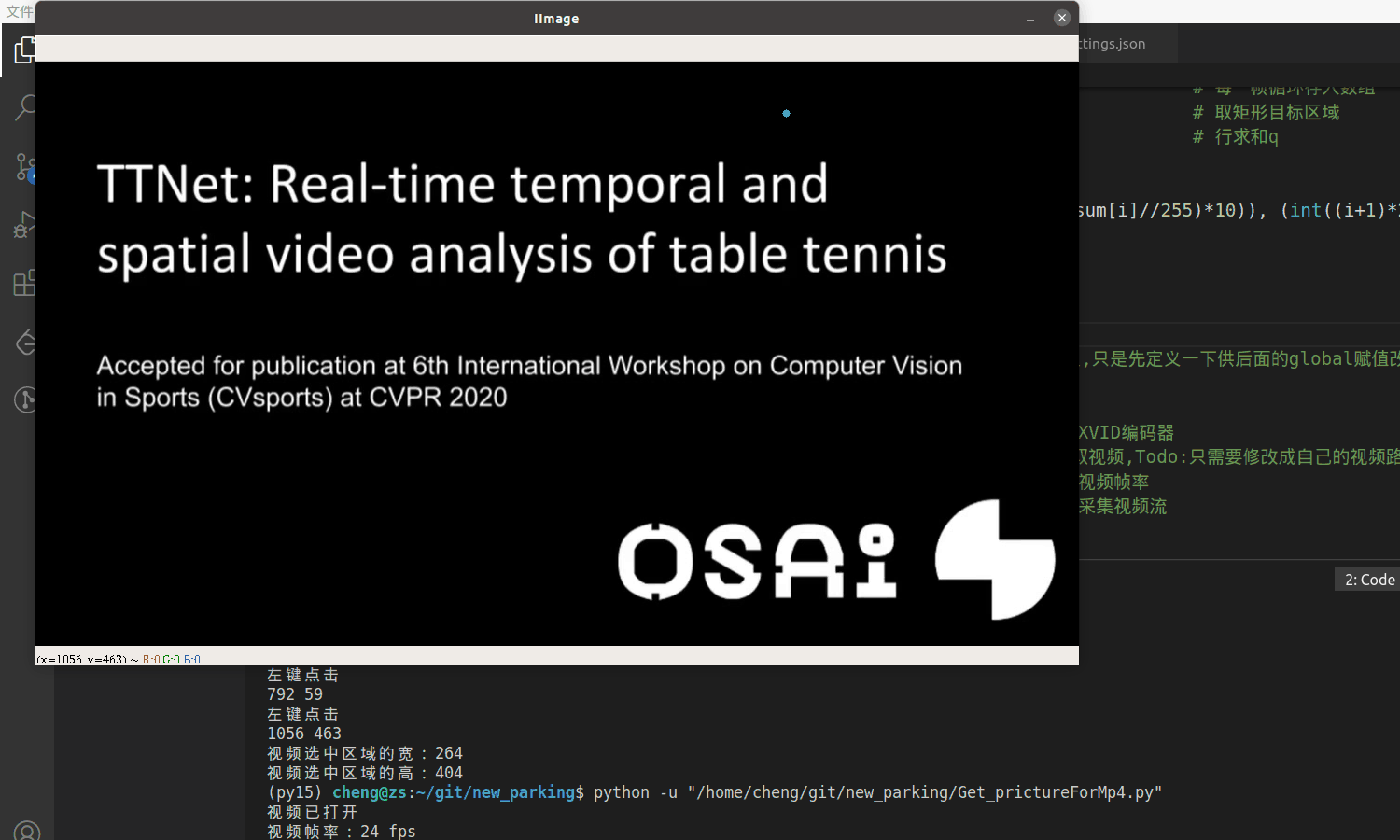Click the 'Accepted for publication' subtitle line
The height and width of the screenshot is (840, 1400).
click(529, 366)
